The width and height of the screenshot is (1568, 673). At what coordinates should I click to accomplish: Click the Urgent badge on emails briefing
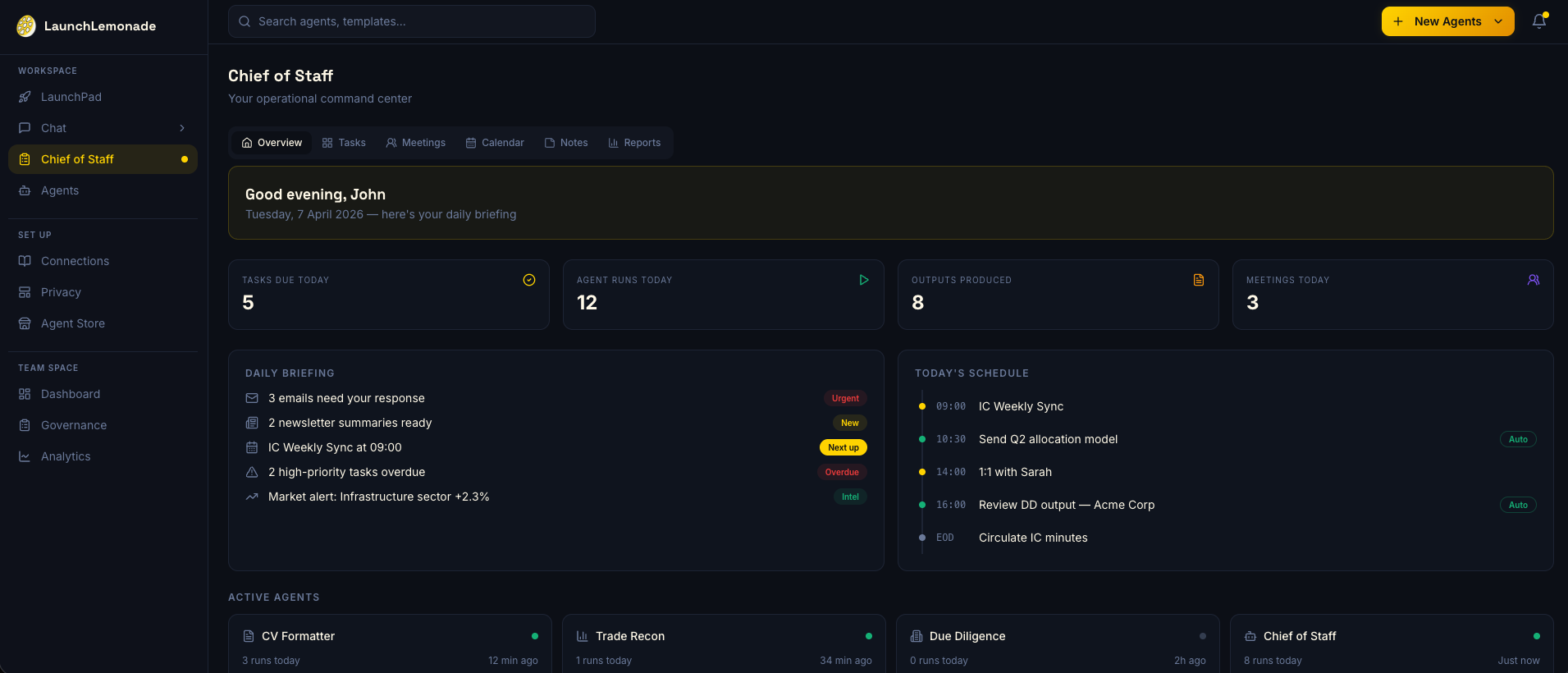[x=845, y=398]
